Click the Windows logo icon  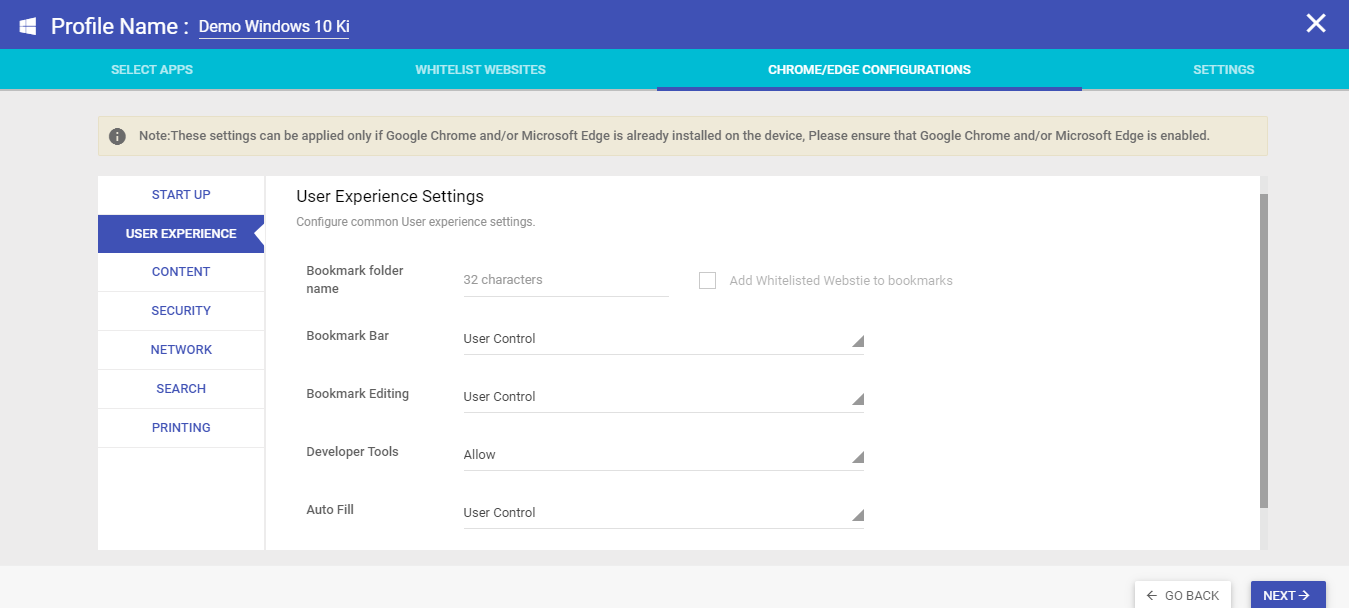[28, 26]
